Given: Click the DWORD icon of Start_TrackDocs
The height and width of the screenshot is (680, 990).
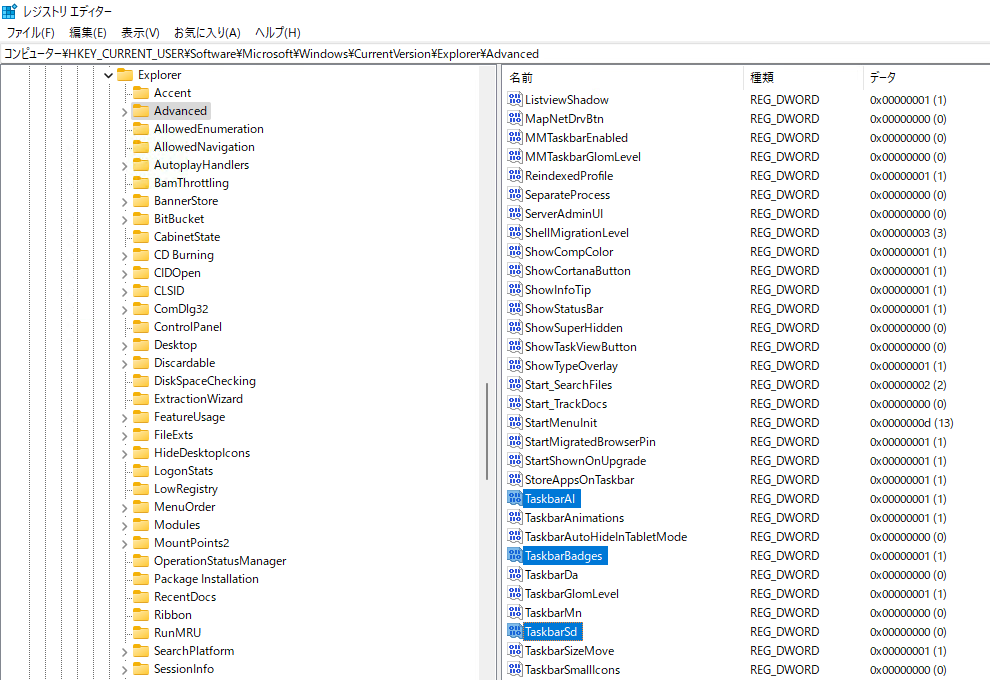Looking at the screenshot, I should (x=515, y=403).
